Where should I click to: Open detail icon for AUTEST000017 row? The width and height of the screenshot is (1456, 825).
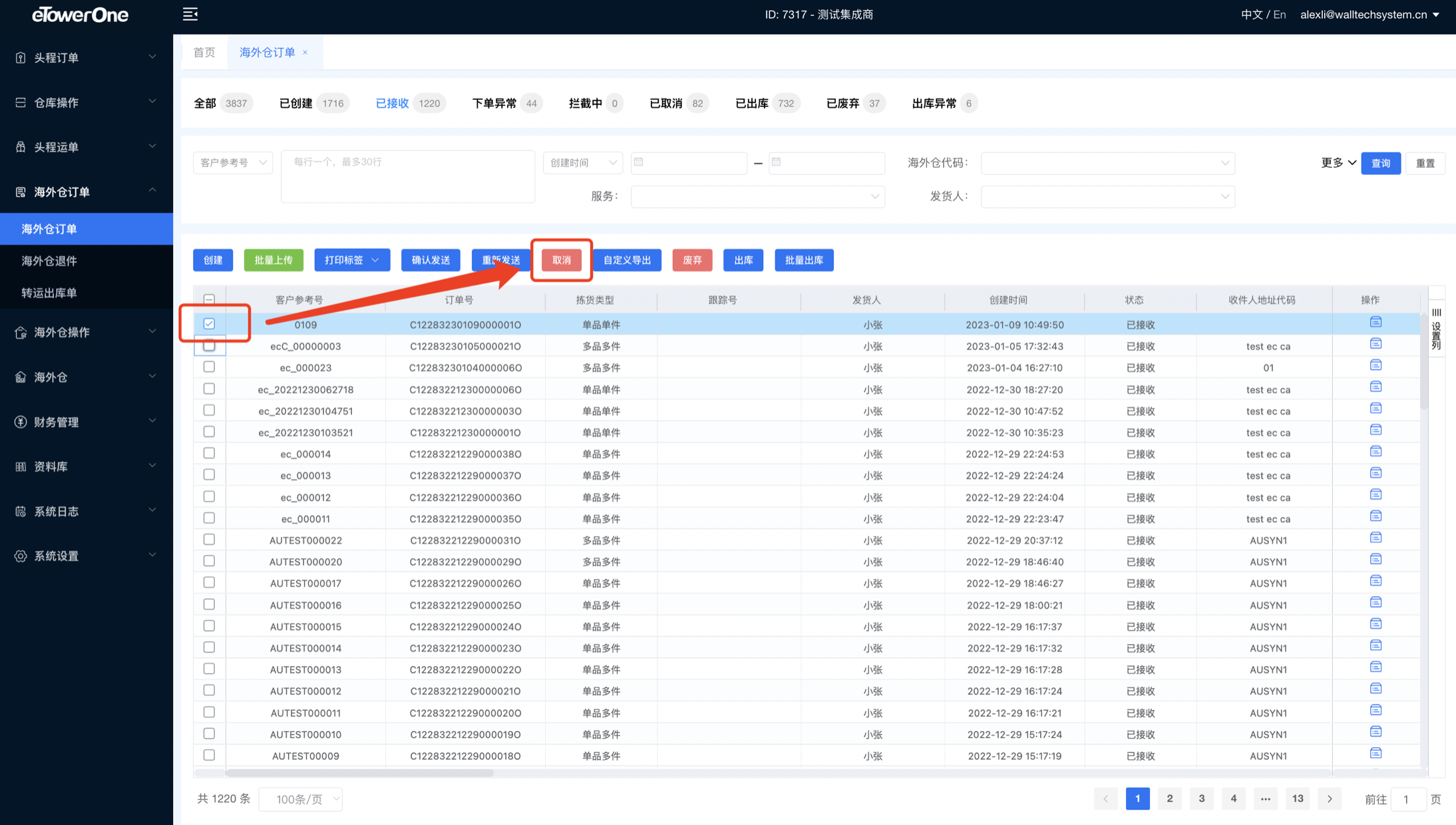tap(1375, 581)
